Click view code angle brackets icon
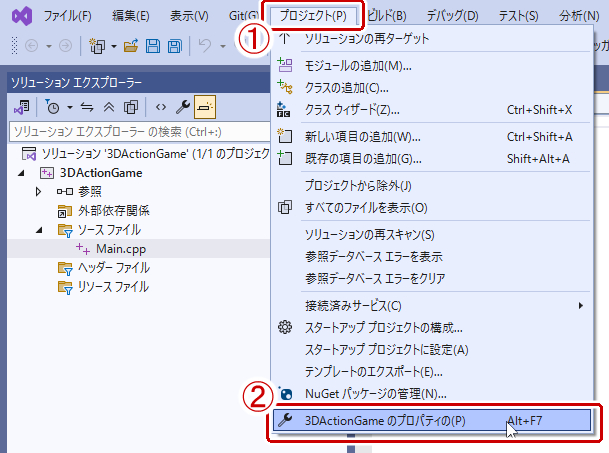The height and width of the screenshot is (453, 609). point(161,107)
